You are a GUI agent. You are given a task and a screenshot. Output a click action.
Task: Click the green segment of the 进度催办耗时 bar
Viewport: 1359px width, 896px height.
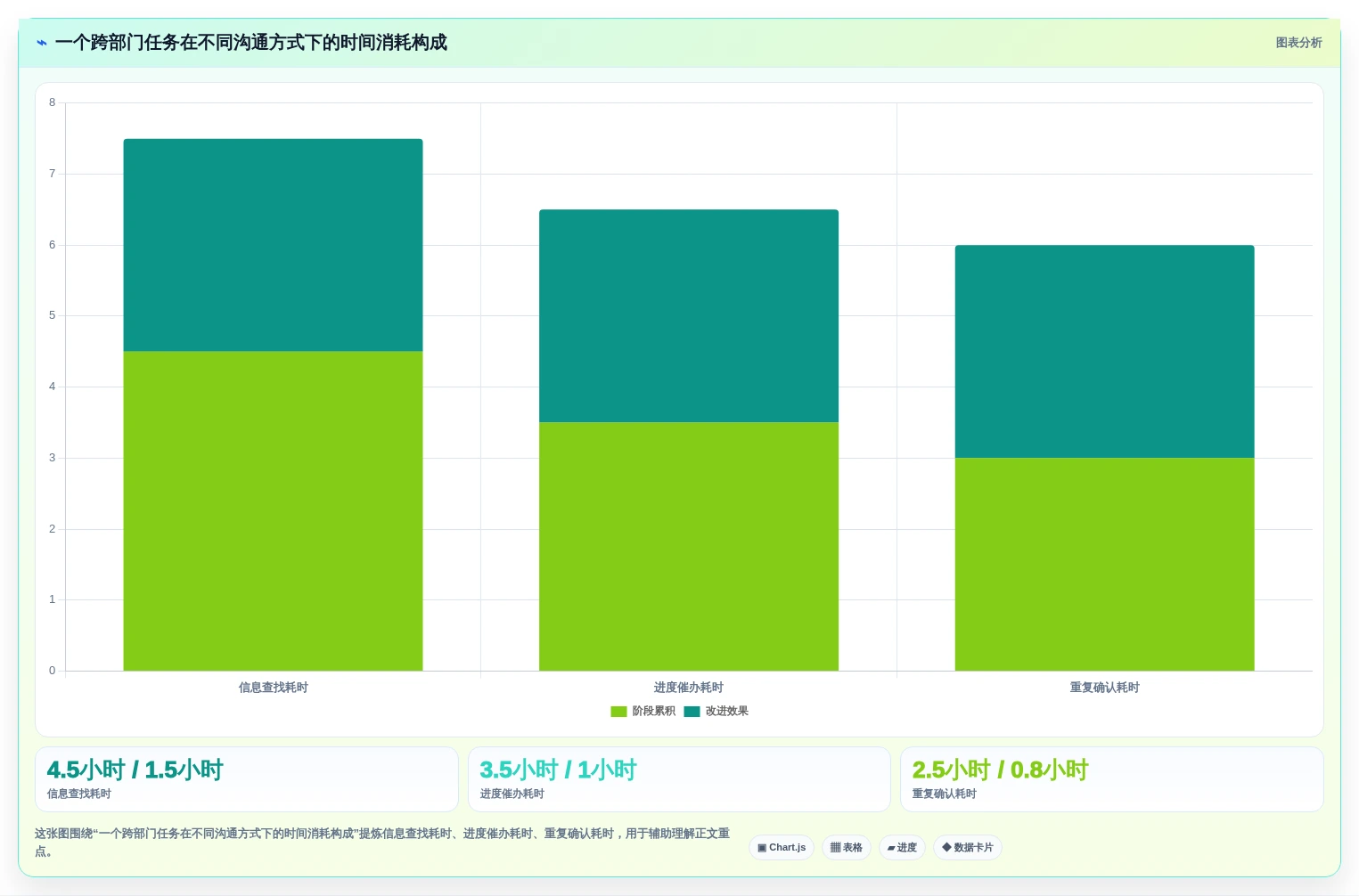[x=689, y=546]
